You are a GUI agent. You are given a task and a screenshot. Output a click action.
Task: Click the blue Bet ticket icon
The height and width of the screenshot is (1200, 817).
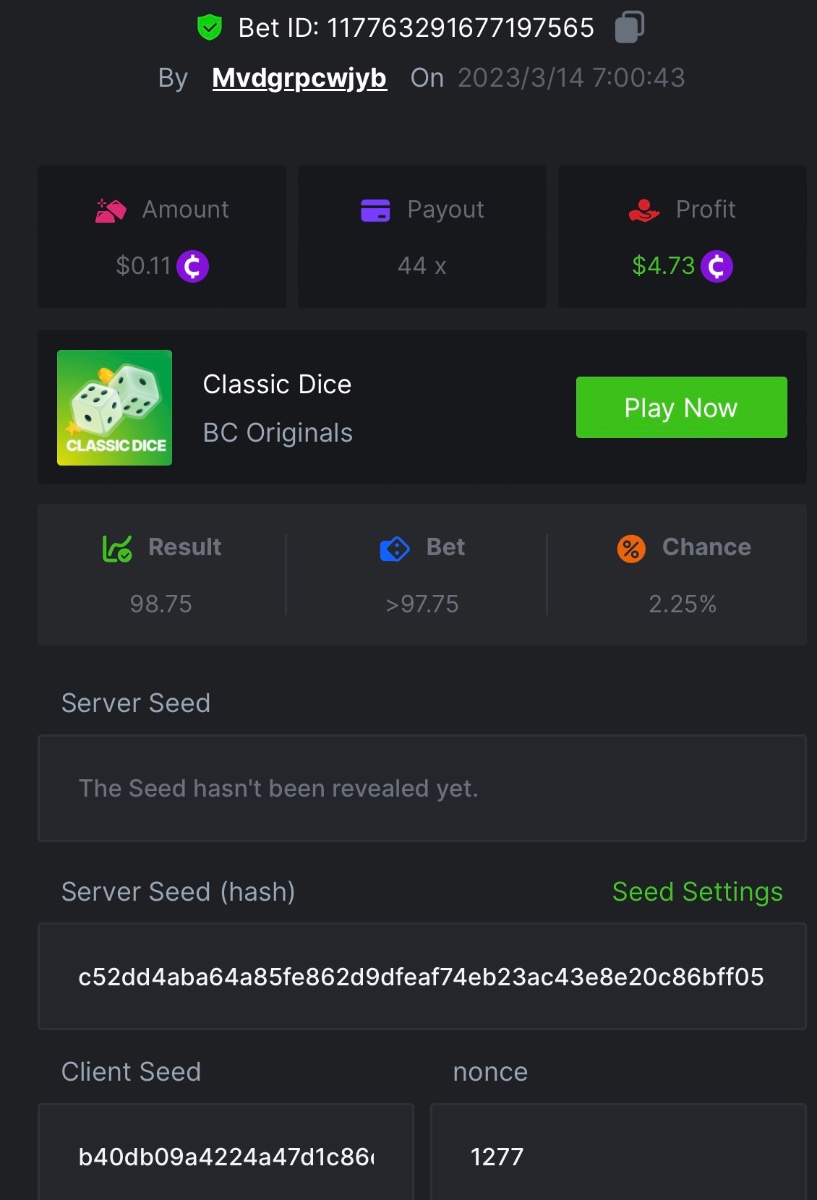(x=396, y=548)
